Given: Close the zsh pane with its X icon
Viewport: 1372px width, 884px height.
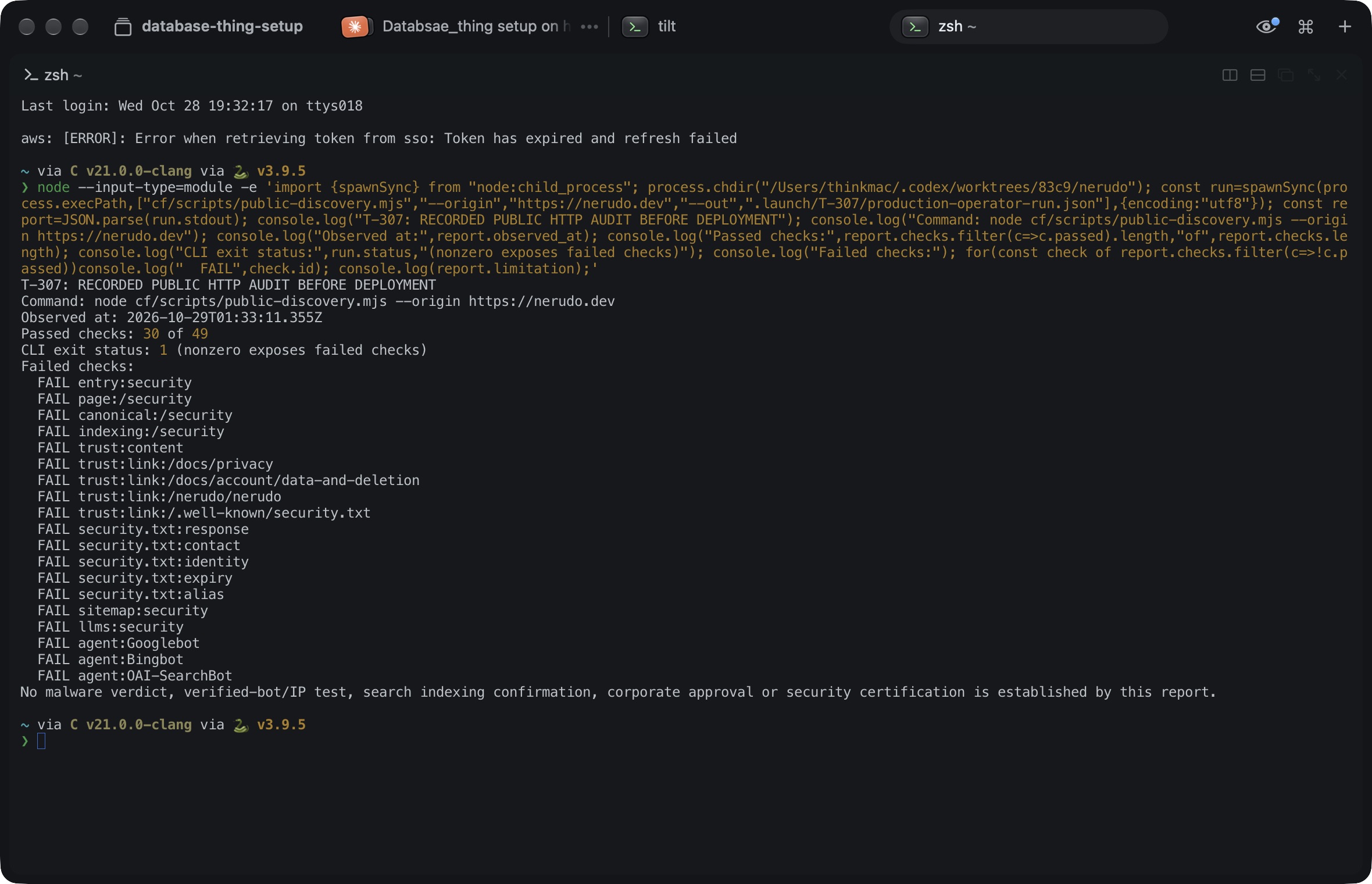Looking at the screenshot, I should pyautogui.click(x=1341, y=75).
